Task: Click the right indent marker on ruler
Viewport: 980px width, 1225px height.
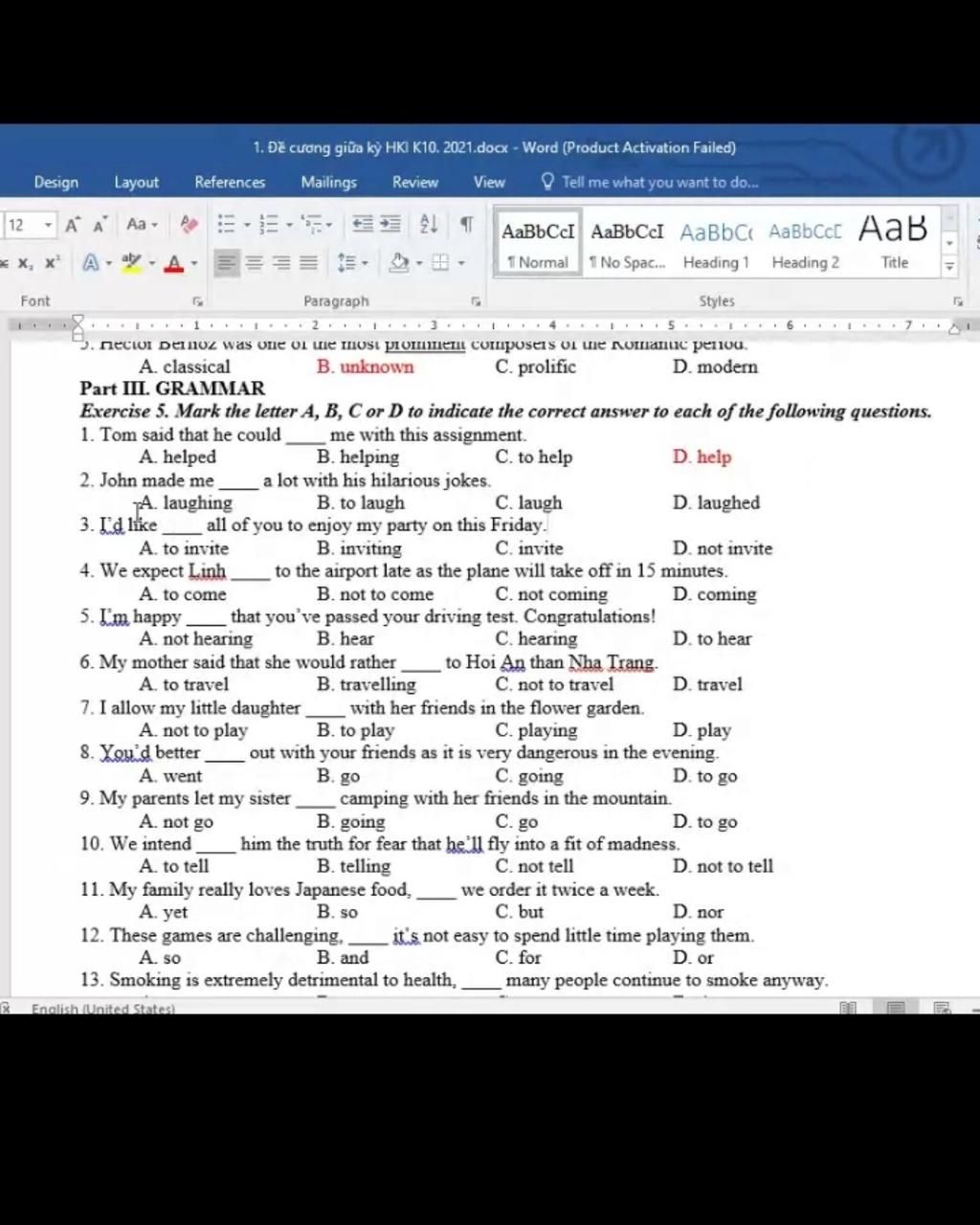Action: (955, 328)
